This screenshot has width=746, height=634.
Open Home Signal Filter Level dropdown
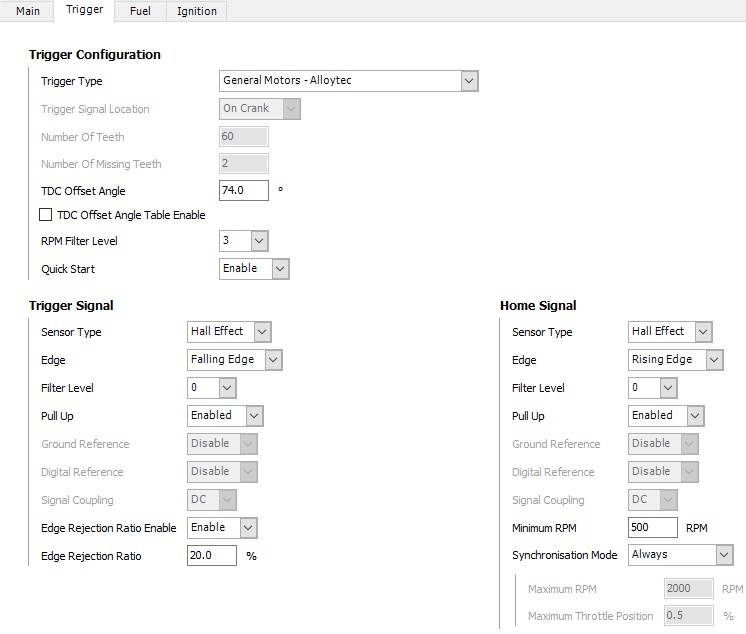pos(653,388)
